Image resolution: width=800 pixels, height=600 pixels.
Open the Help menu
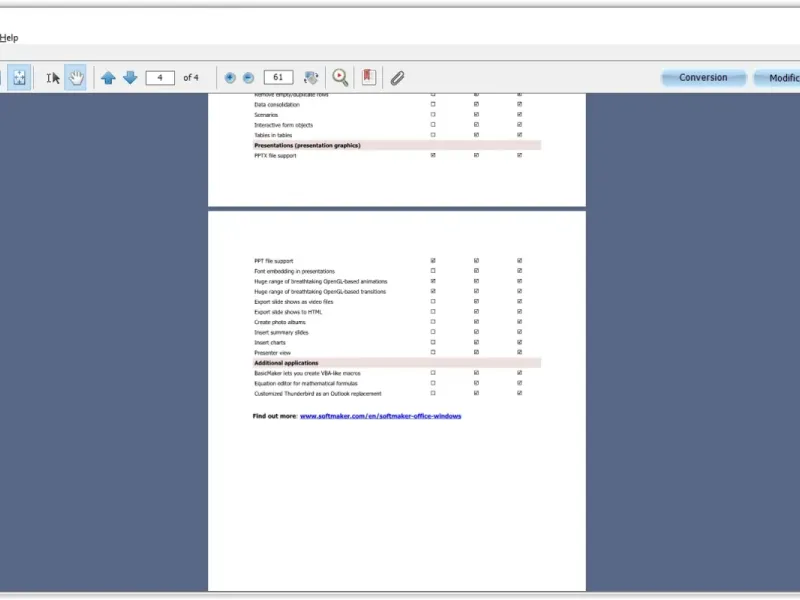[x=9, y=38]
